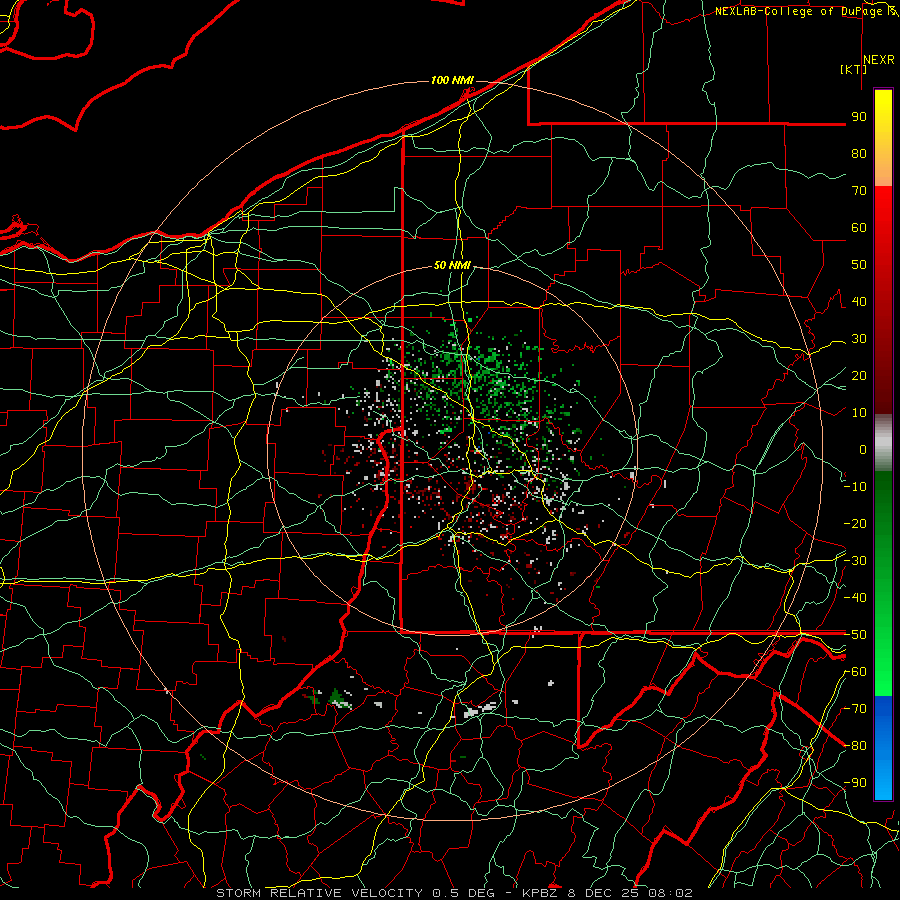Click the -40 value on velocity scale

click(x=855, y=598)
